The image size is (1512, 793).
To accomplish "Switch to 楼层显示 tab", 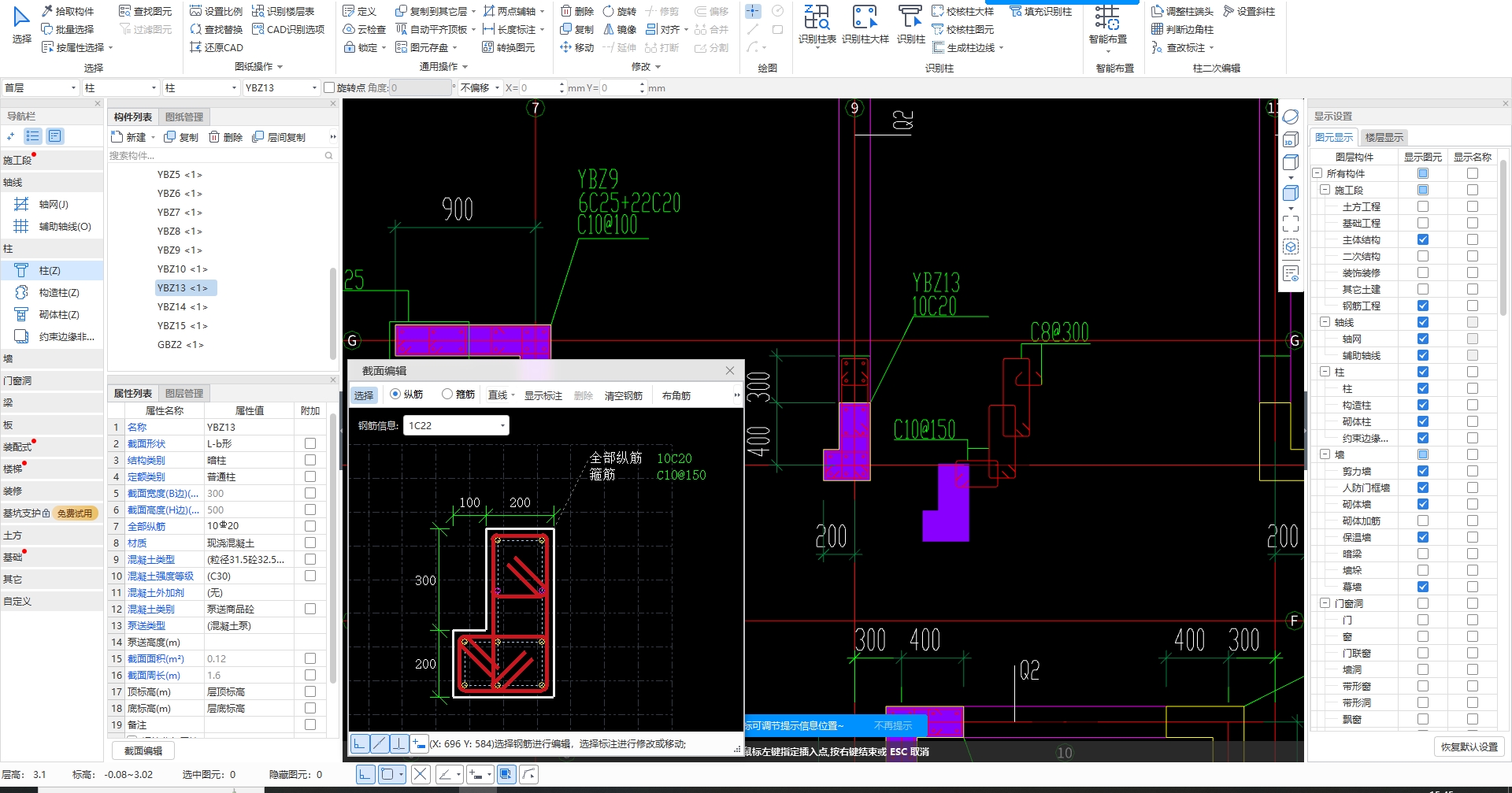I will tap(1384, 137).
